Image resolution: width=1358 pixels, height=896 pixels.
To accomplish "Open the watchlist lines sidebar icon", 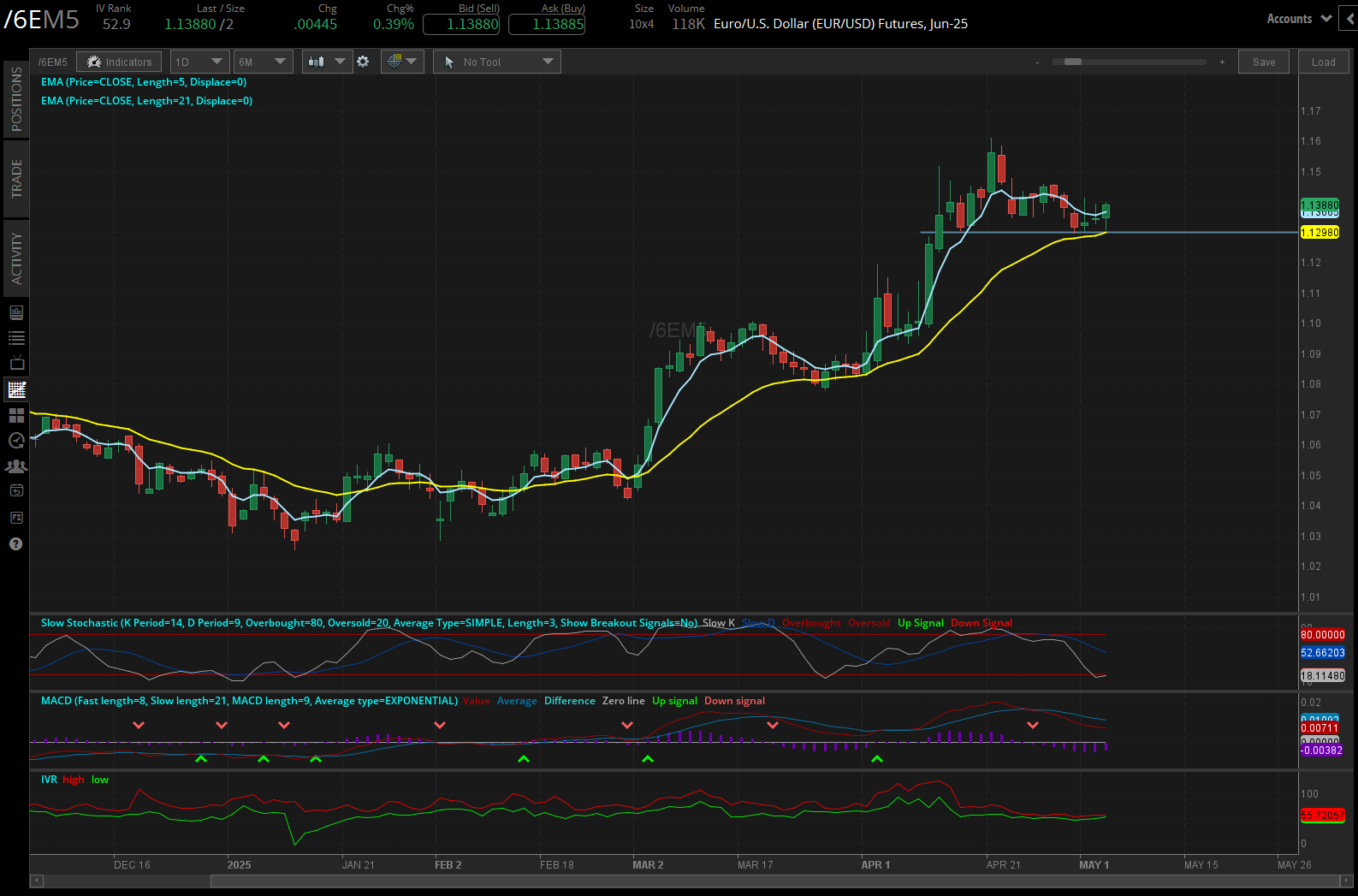I will click(16, 338).
